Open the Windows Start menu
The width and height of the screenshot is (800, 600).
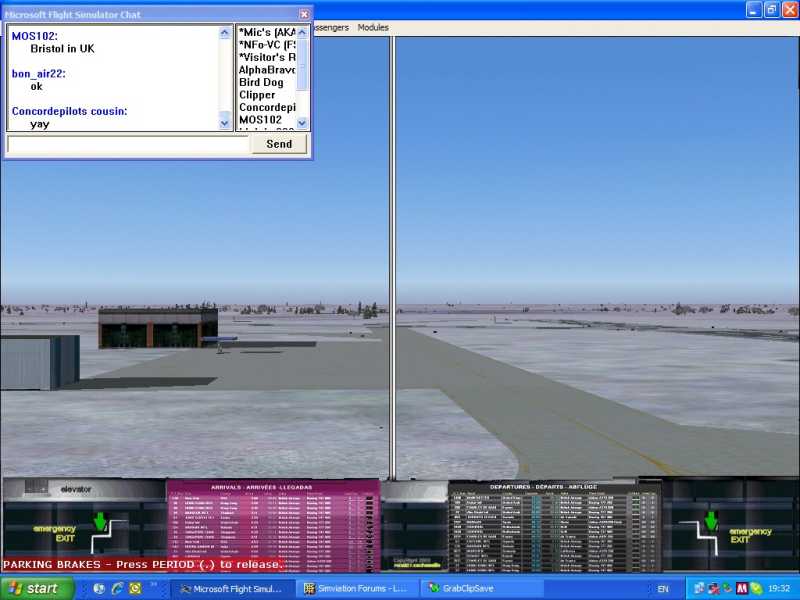(x=38, y=588)
